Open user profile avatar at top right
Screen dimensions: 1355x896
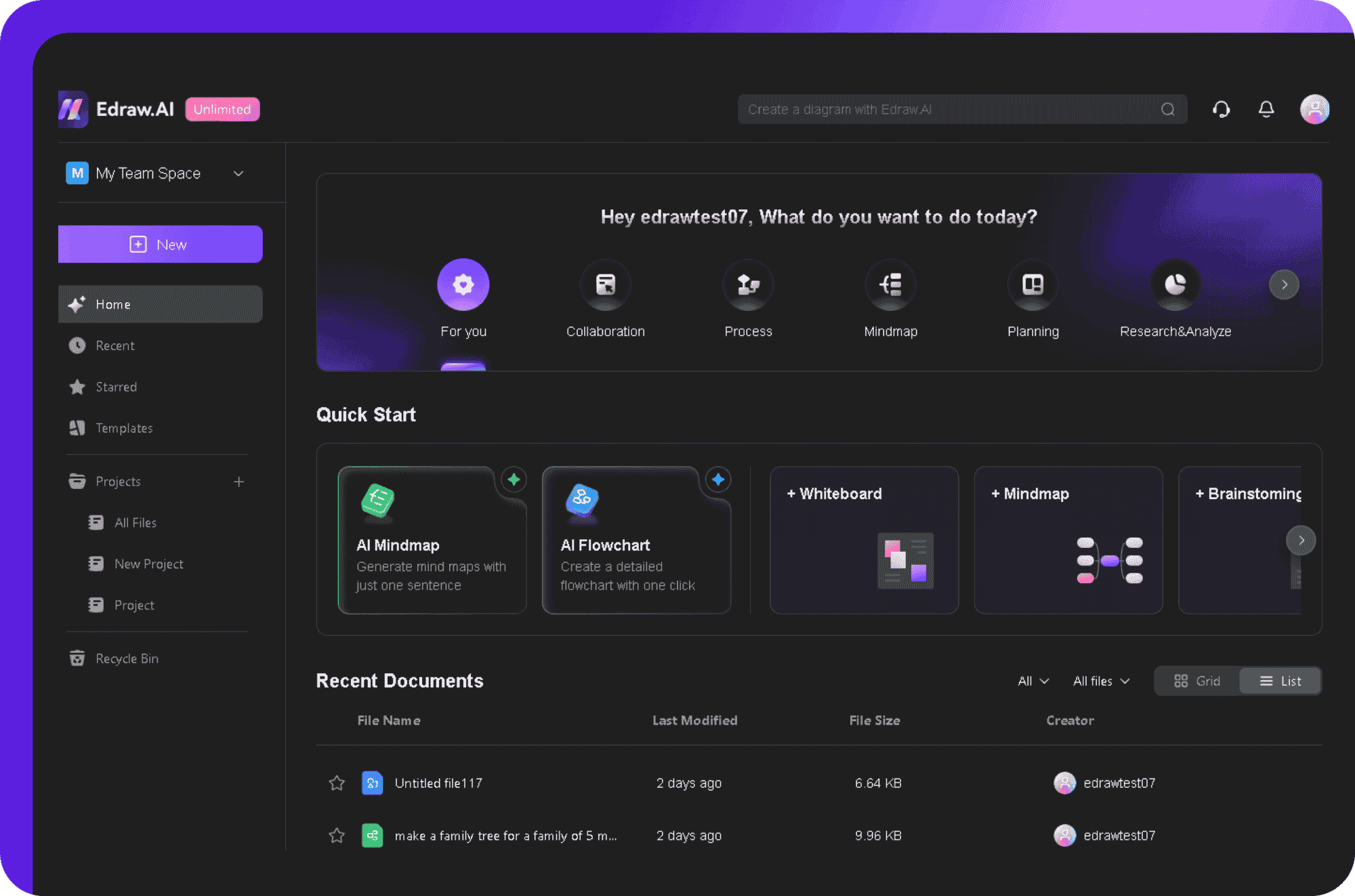[x=1314, y=109]
